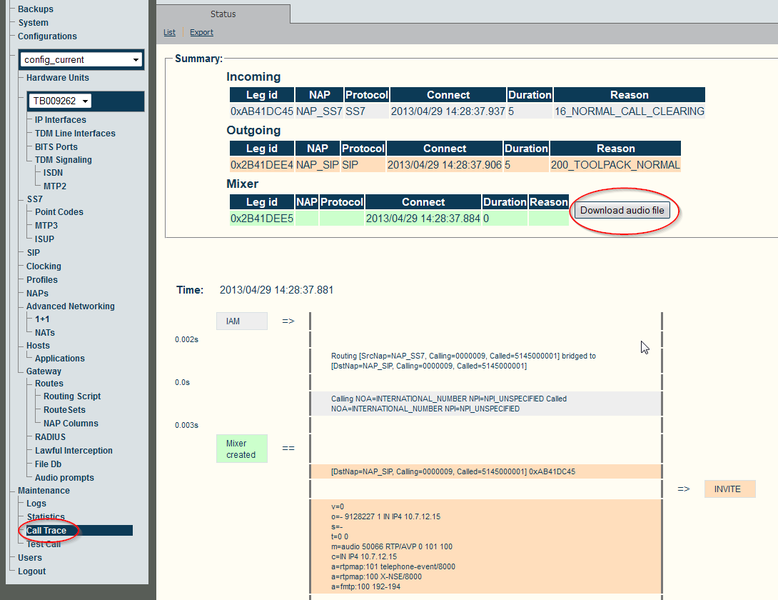Select TDM Line Interfaces item
Viewport: 778px width, 600px height.
point(75,133)
